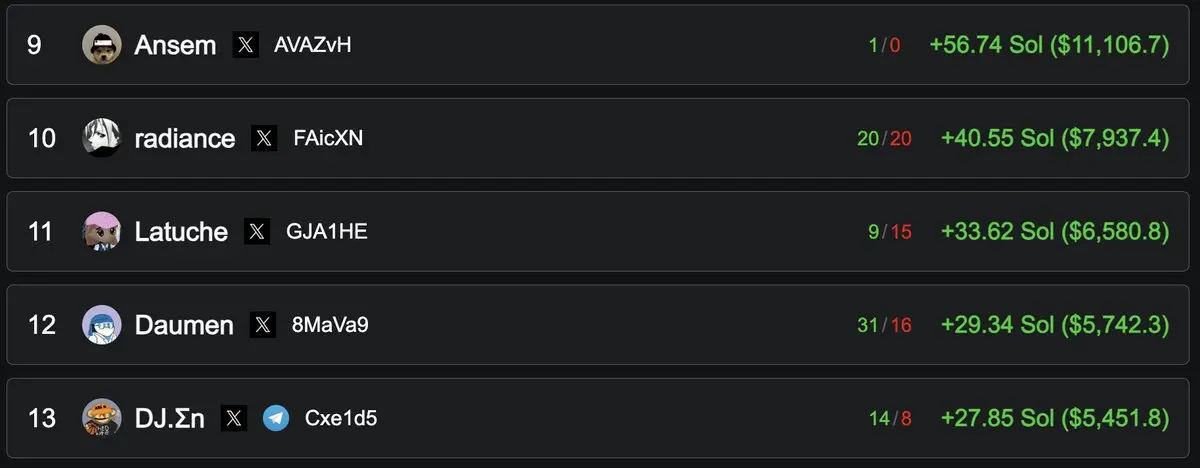This screenshot has height=468, width=1200.
Task: Open Latuche's X profile icon
Action: click(257, 232)
